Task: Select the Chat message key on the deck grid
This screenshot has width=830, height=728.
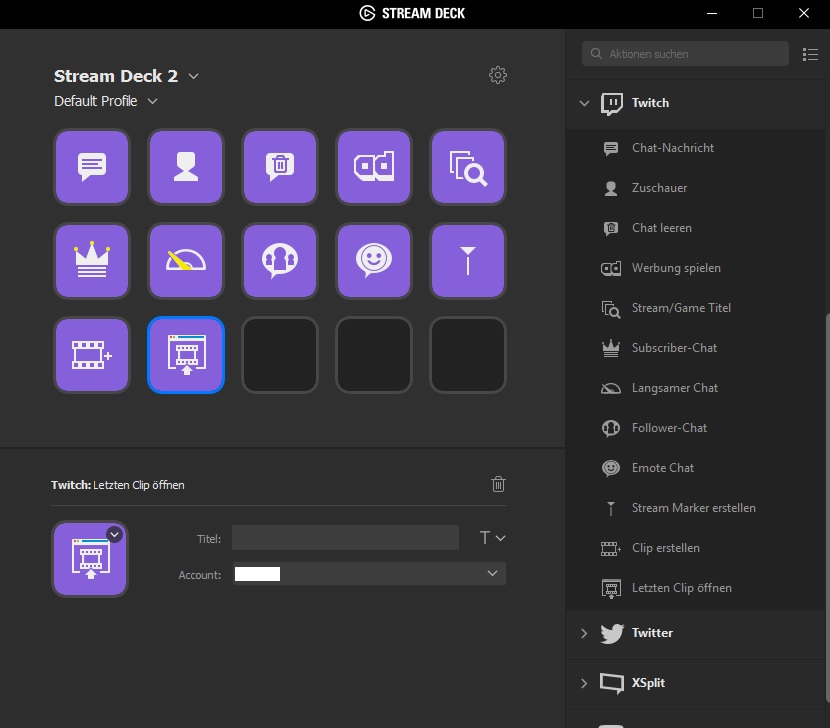Action: [x=92, y=167]
